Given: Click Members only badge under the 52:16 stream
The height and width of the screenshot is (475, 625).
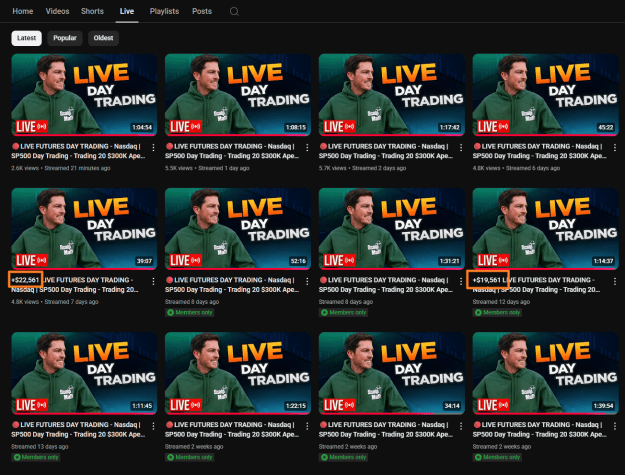Looking at the screenshot, I should tap(190, 312).
